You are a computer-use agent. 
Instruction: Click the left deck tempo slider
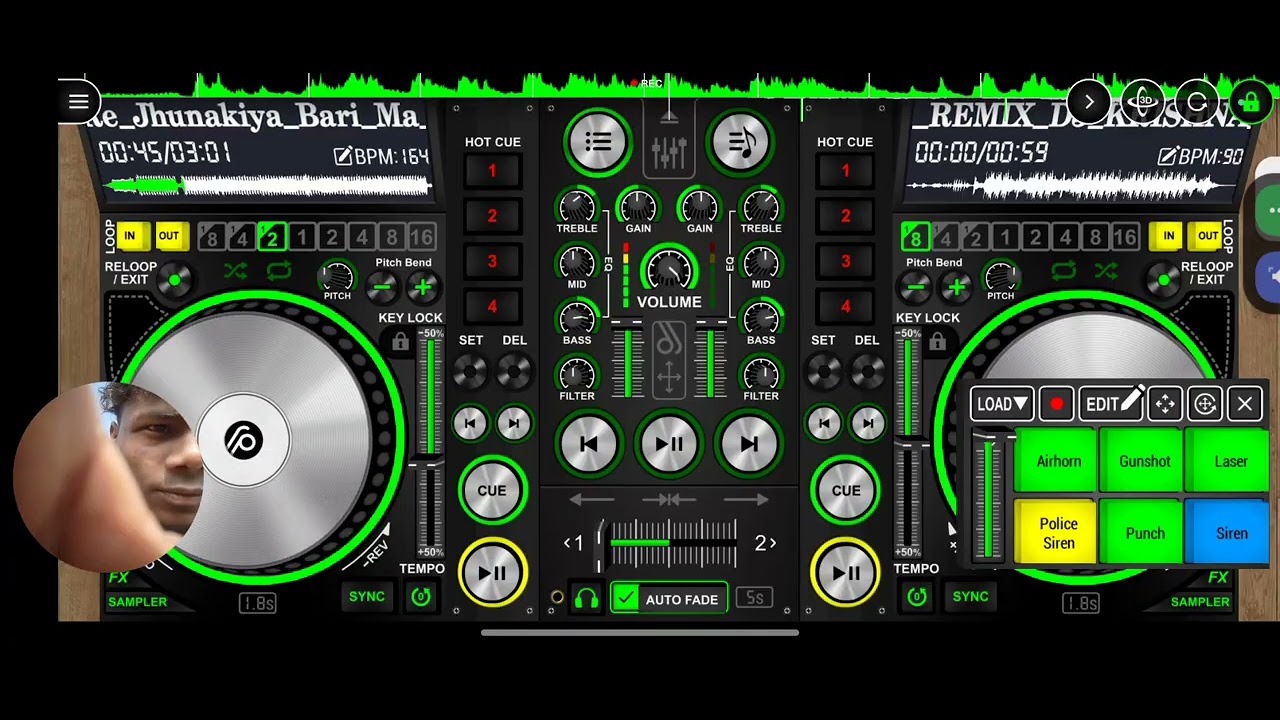pos(430,445)
